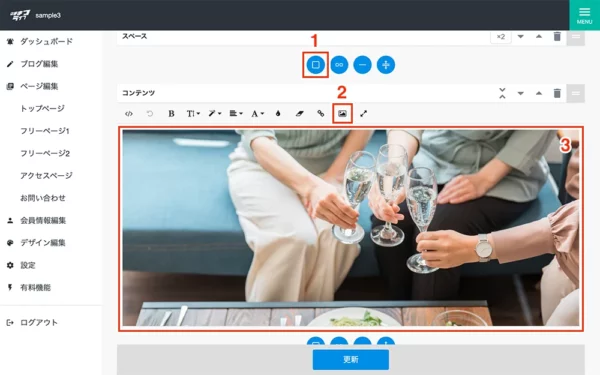
Task: Click the minus separator round button
Action: click(x=362, y=65)
